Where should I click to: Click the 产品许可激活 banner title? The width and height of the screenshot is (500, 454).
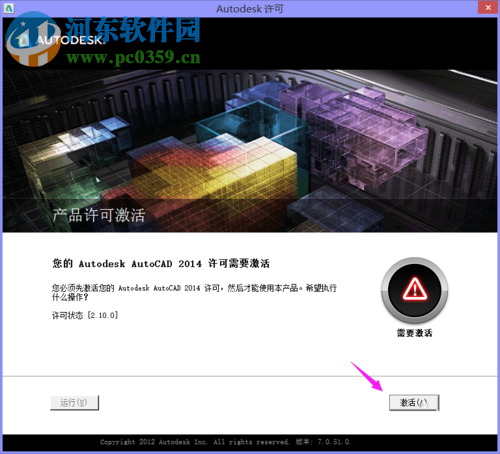(99, 215)
